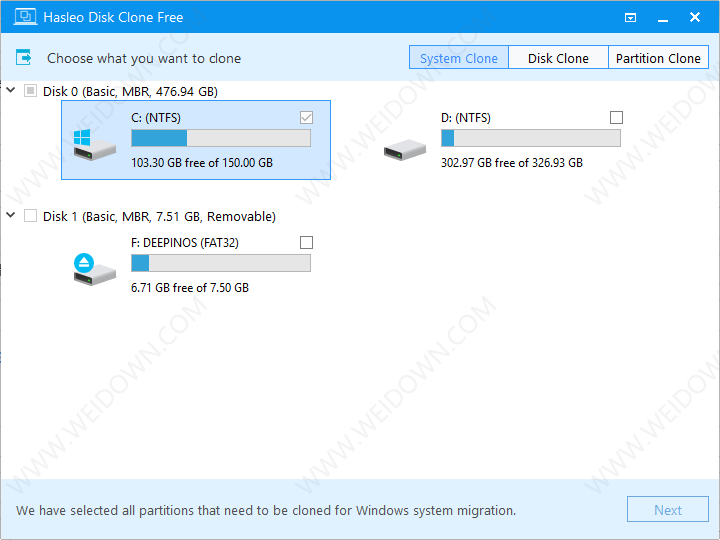
Task: Check the Disk 1 checkbox
Action: (x=30, y=215)
